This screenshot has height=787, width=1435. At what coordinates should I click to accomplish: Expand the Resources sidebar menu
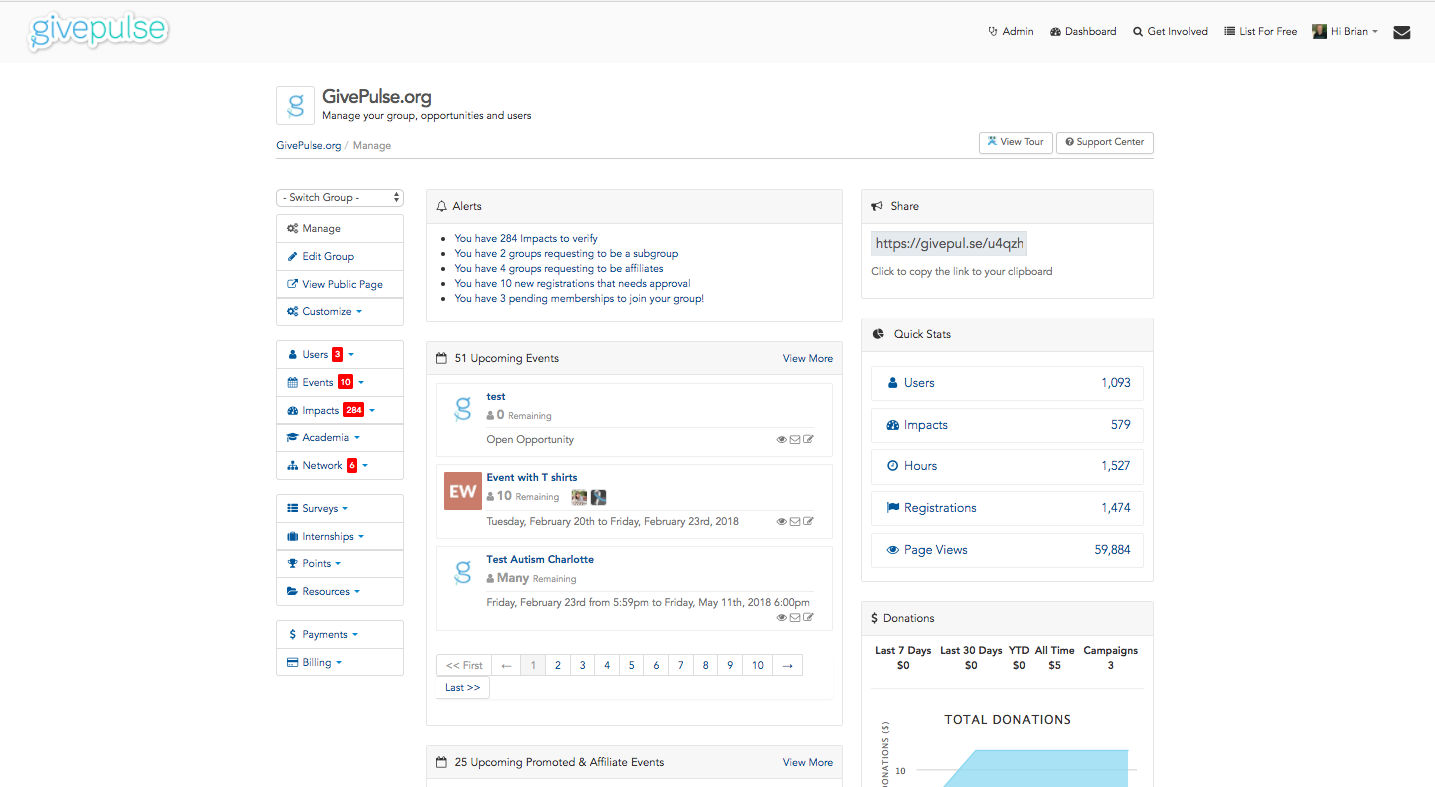(340, 591)
